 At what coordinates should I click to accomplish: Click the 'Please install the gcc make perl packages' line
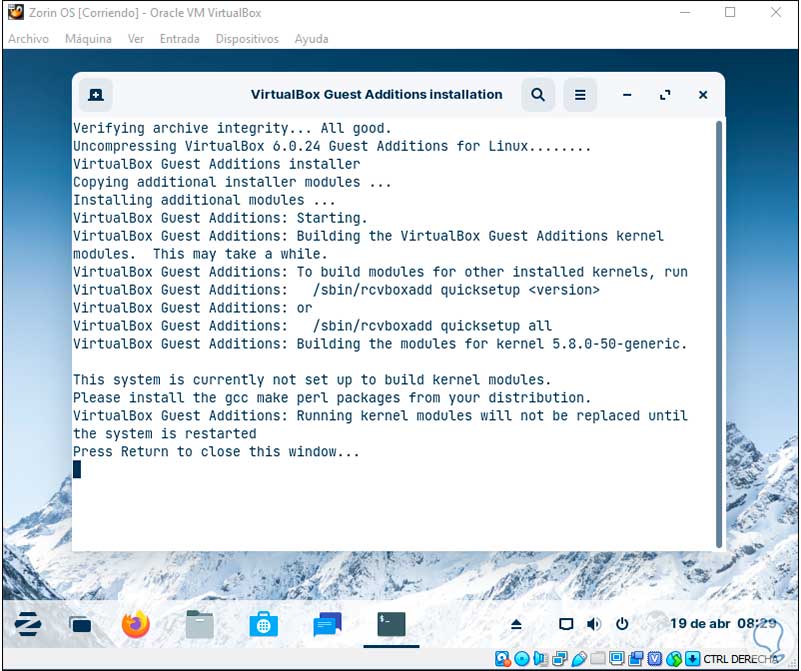(332, 397)
